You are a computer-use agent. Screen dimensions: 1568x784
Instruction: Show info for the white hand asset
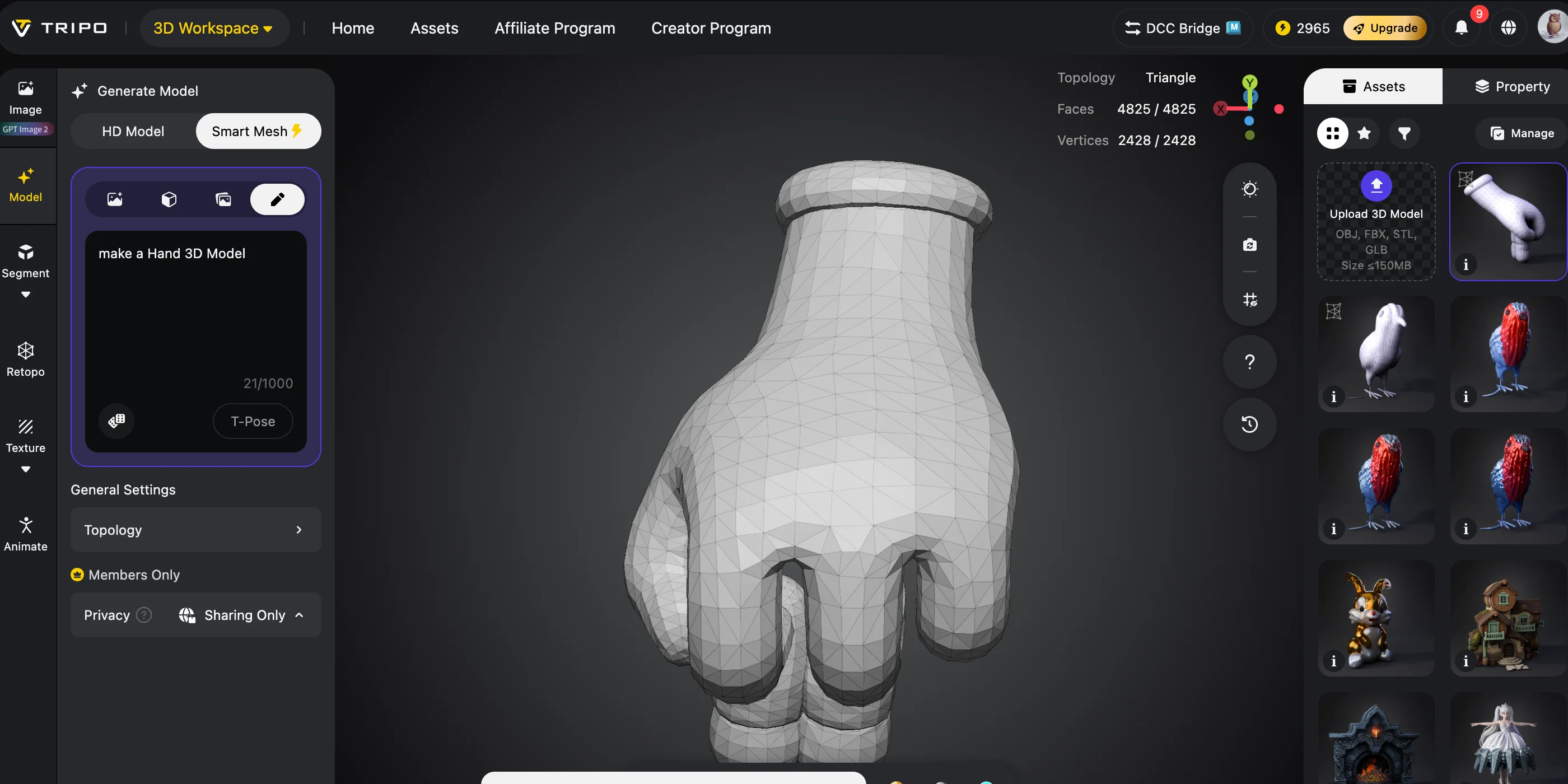coord(1466,265)
